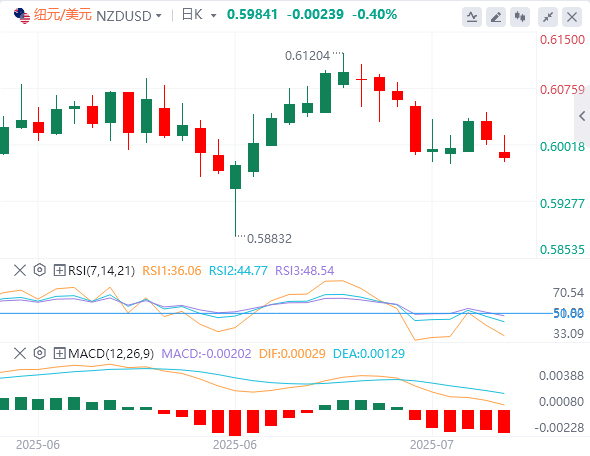This screenshot has height=456, width=590.
Task: Click the RSI(7,14,21) indicator label
Action: tap(101, 271)
